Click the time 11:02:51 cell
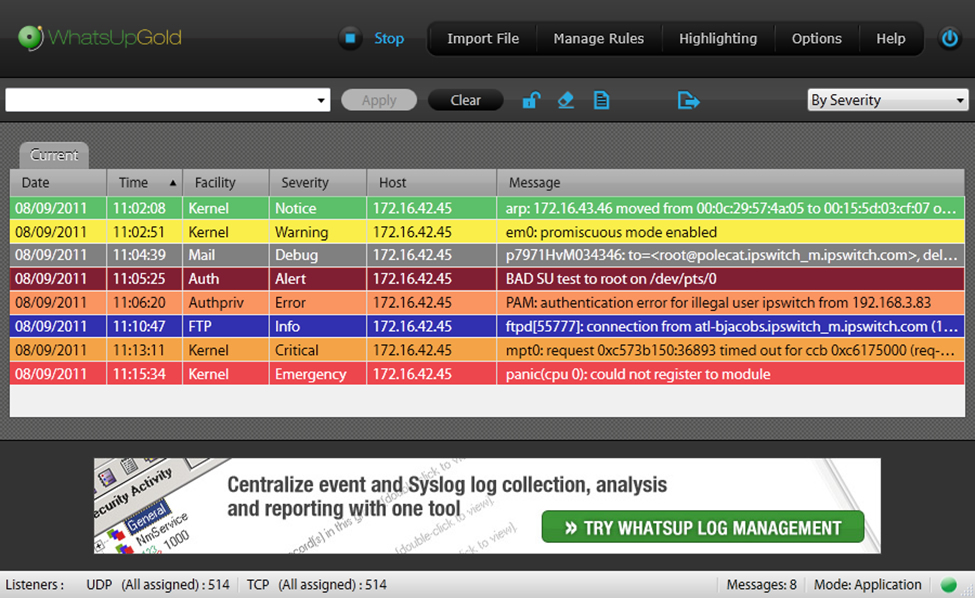Viewport: 975px width, 598px height. pos(144,232)
